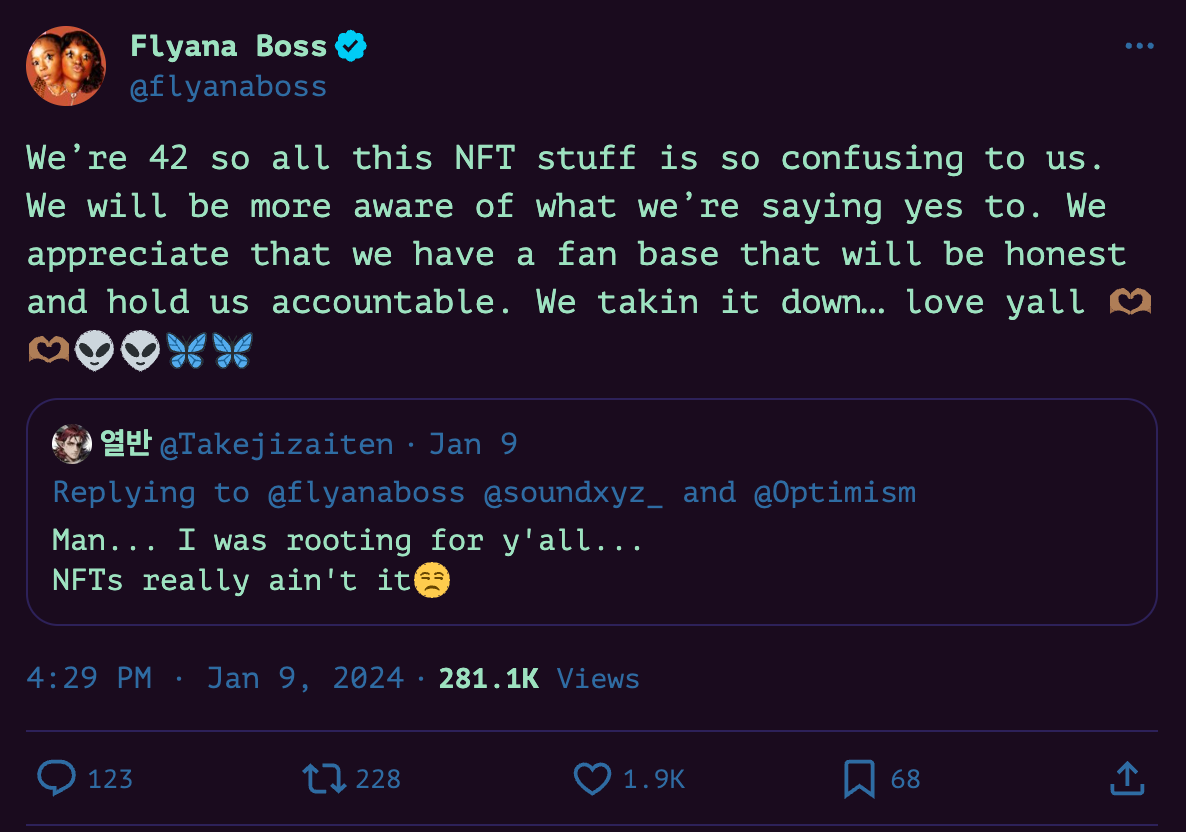Open the @flyanaboss handle link

coord(228,87)
